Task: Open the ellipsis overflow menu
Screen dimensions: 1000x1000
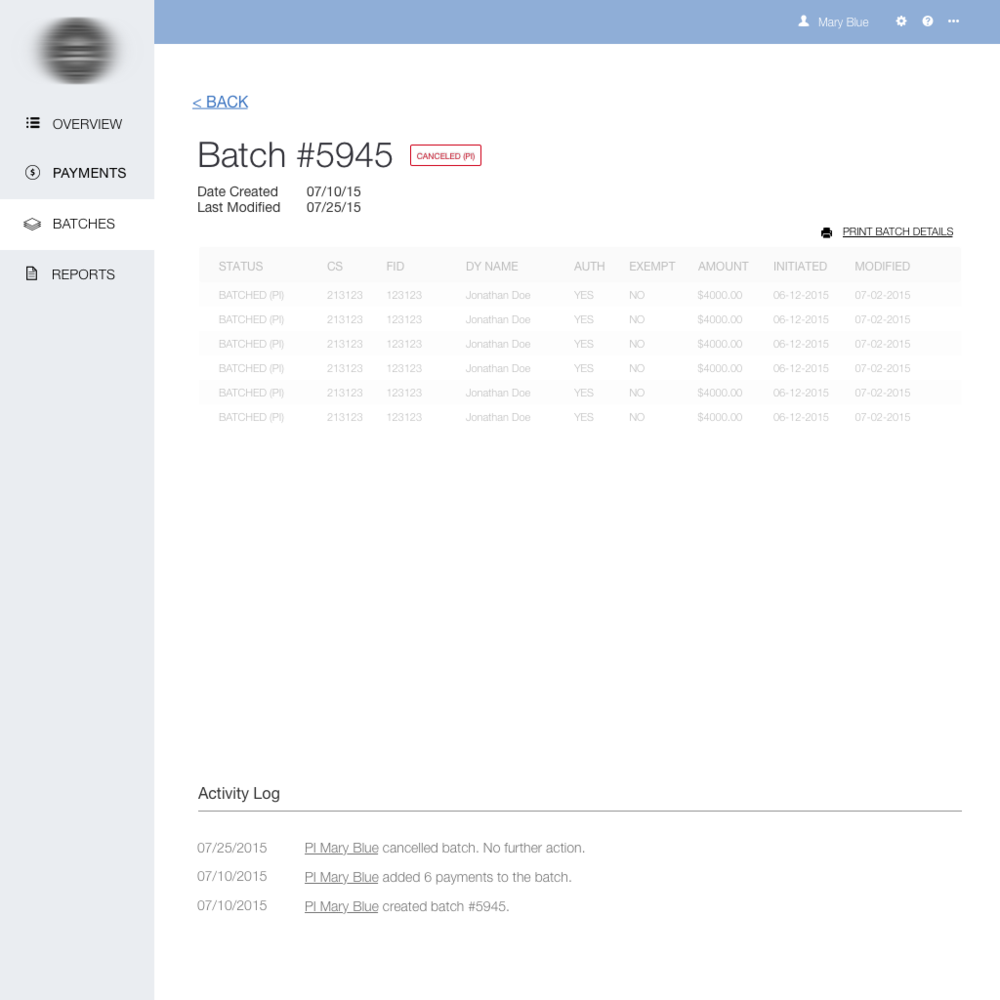Action: 953,21
